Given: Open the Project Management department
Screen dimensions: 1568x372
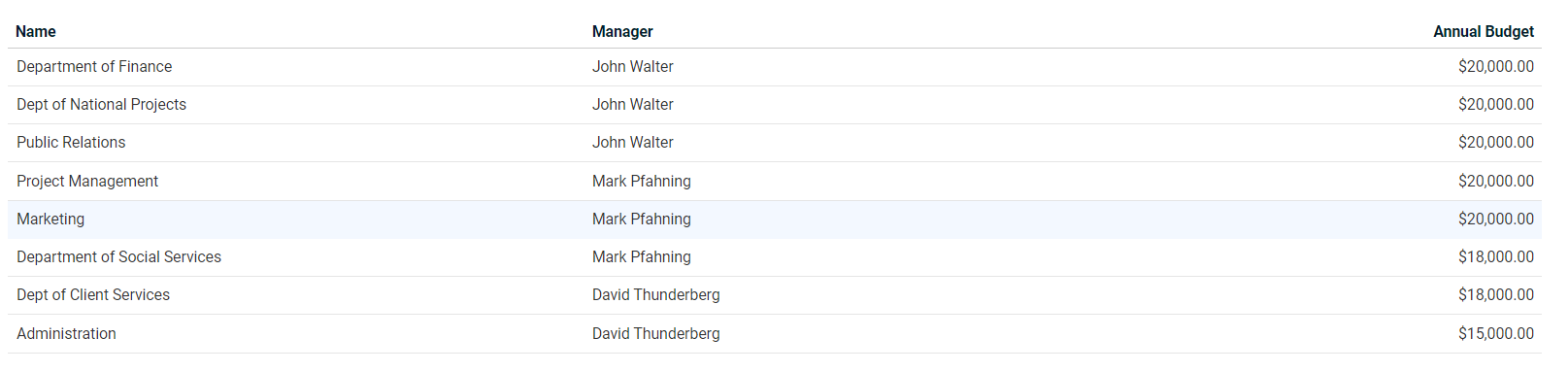Looking at the screenshot, I should click(774, 182).
